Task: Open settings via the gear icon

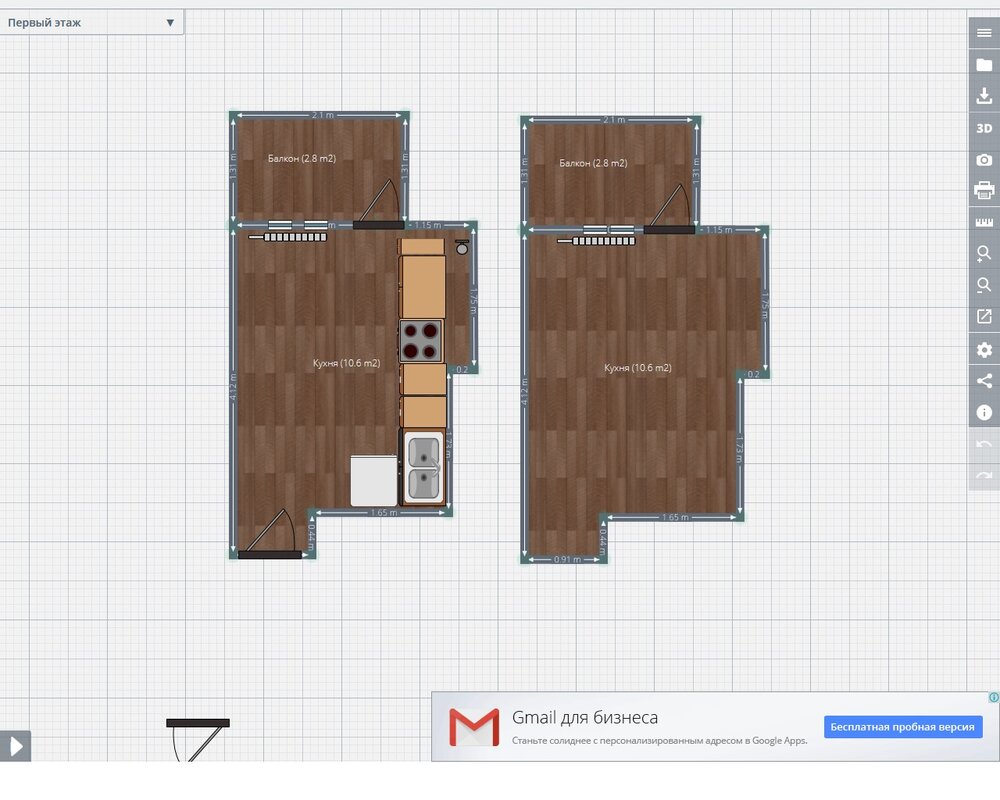Action: (984, 350)
